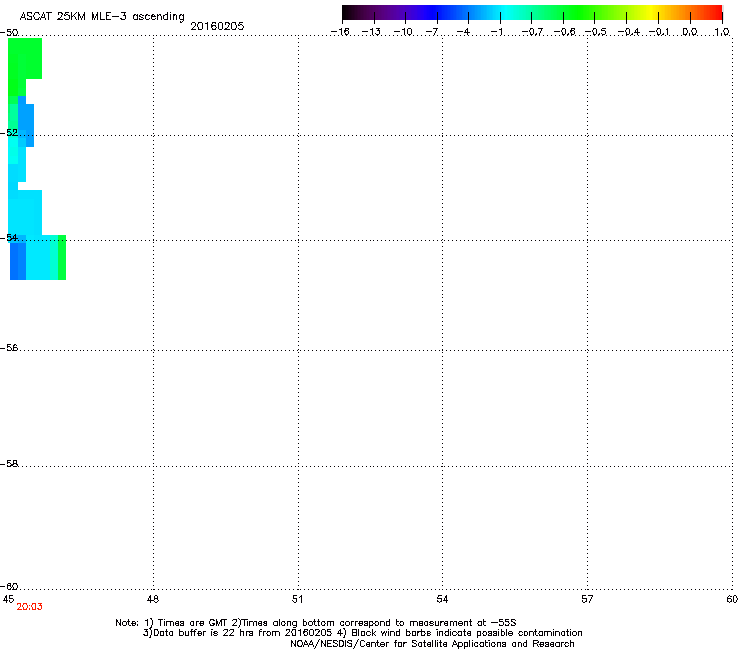Click the 45 longitude axis label

8,599
